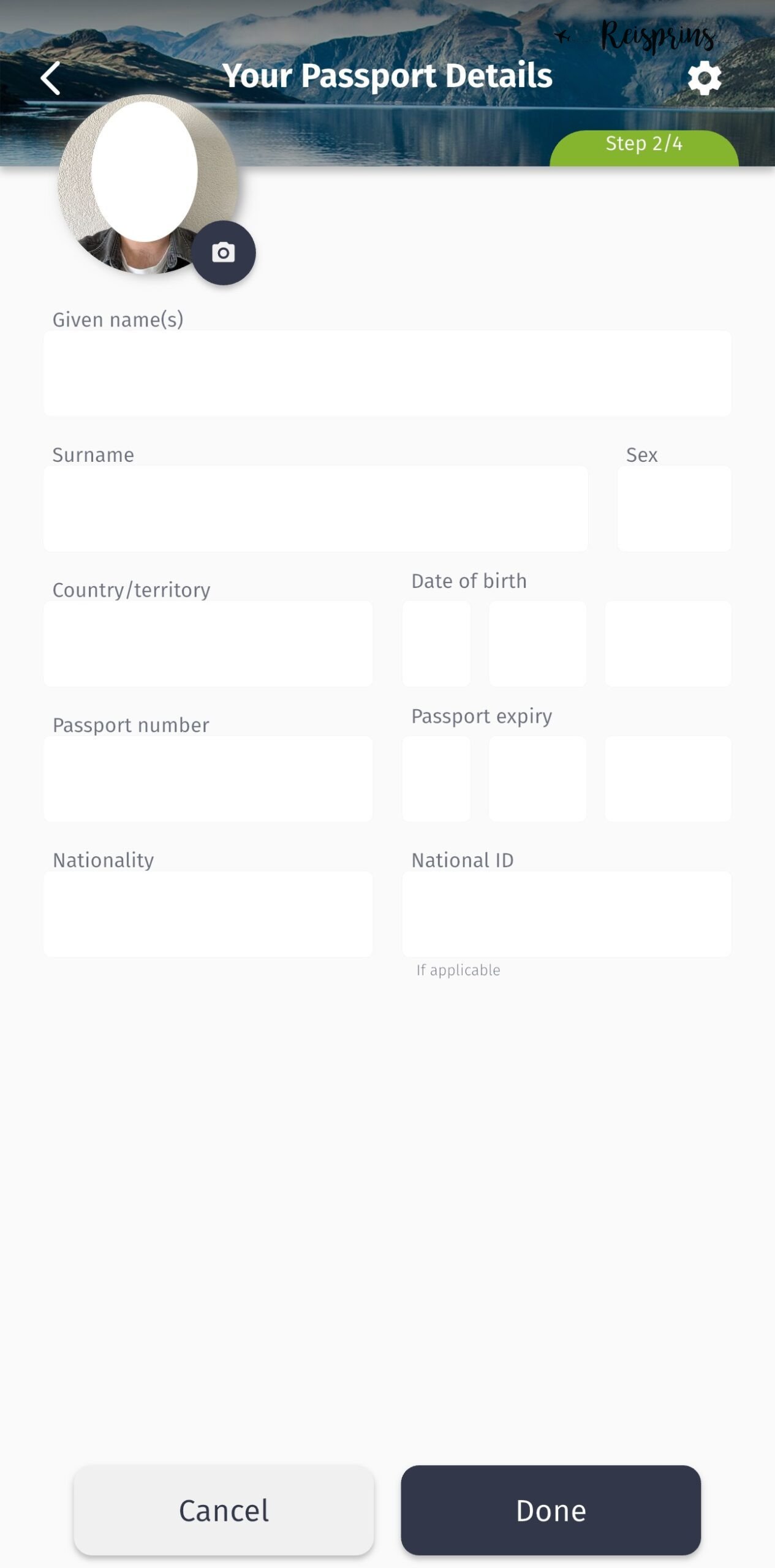Tap the Step 2/4 progress indicator
Image resolution: width=775 pixels, height=1568 pixels.
click(644, 146)
